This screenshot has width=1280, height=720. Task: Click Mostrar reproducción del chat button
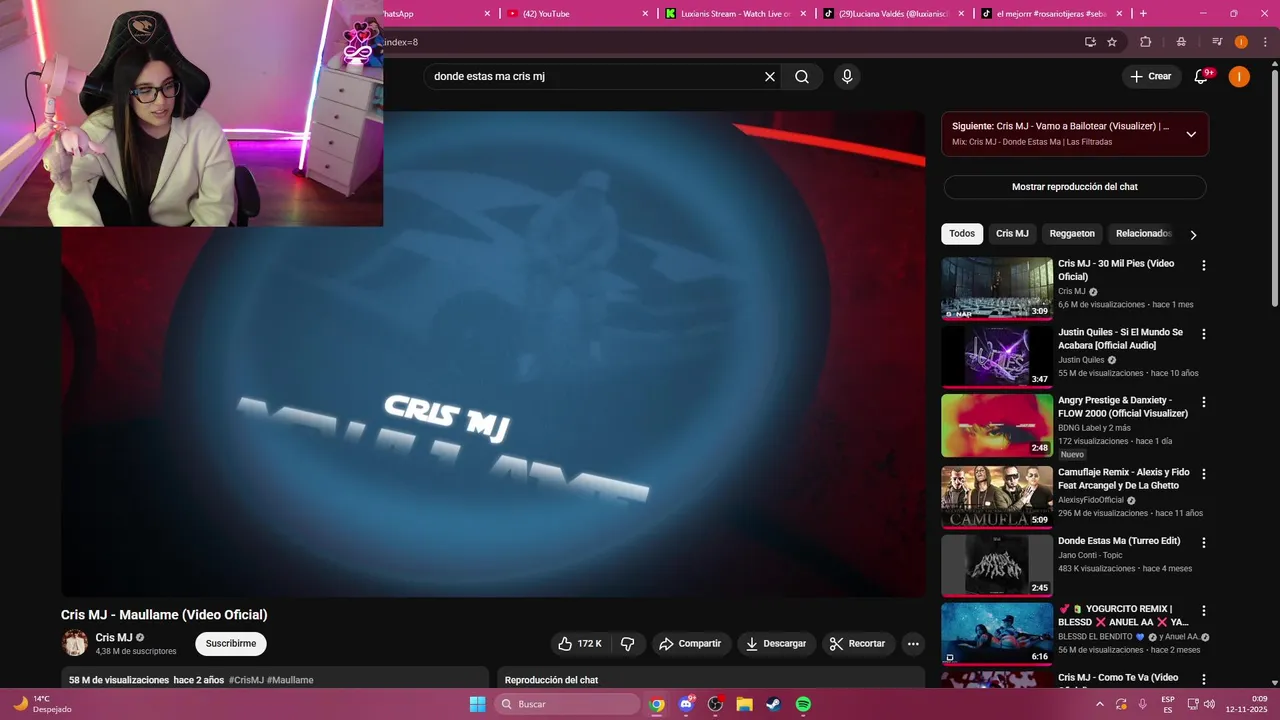pos(1075,187)
